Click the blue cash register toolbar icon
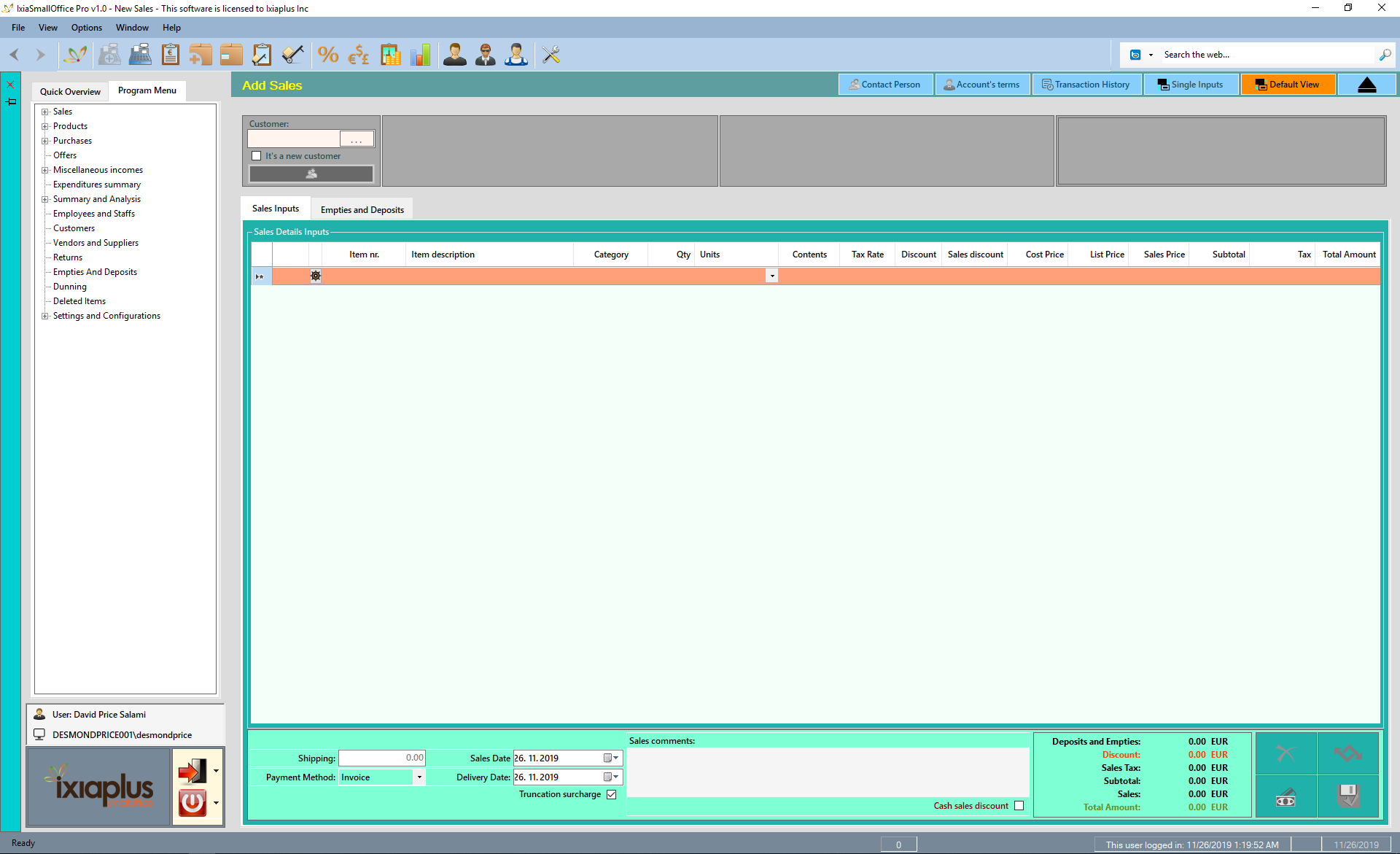 pos(140,55)
